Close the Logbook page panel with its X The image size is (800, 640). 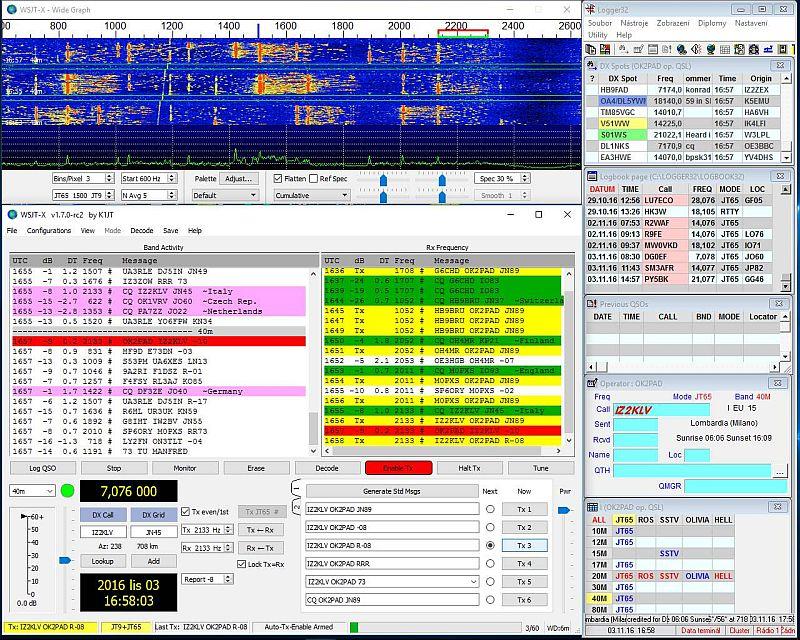tap(780, 176)
